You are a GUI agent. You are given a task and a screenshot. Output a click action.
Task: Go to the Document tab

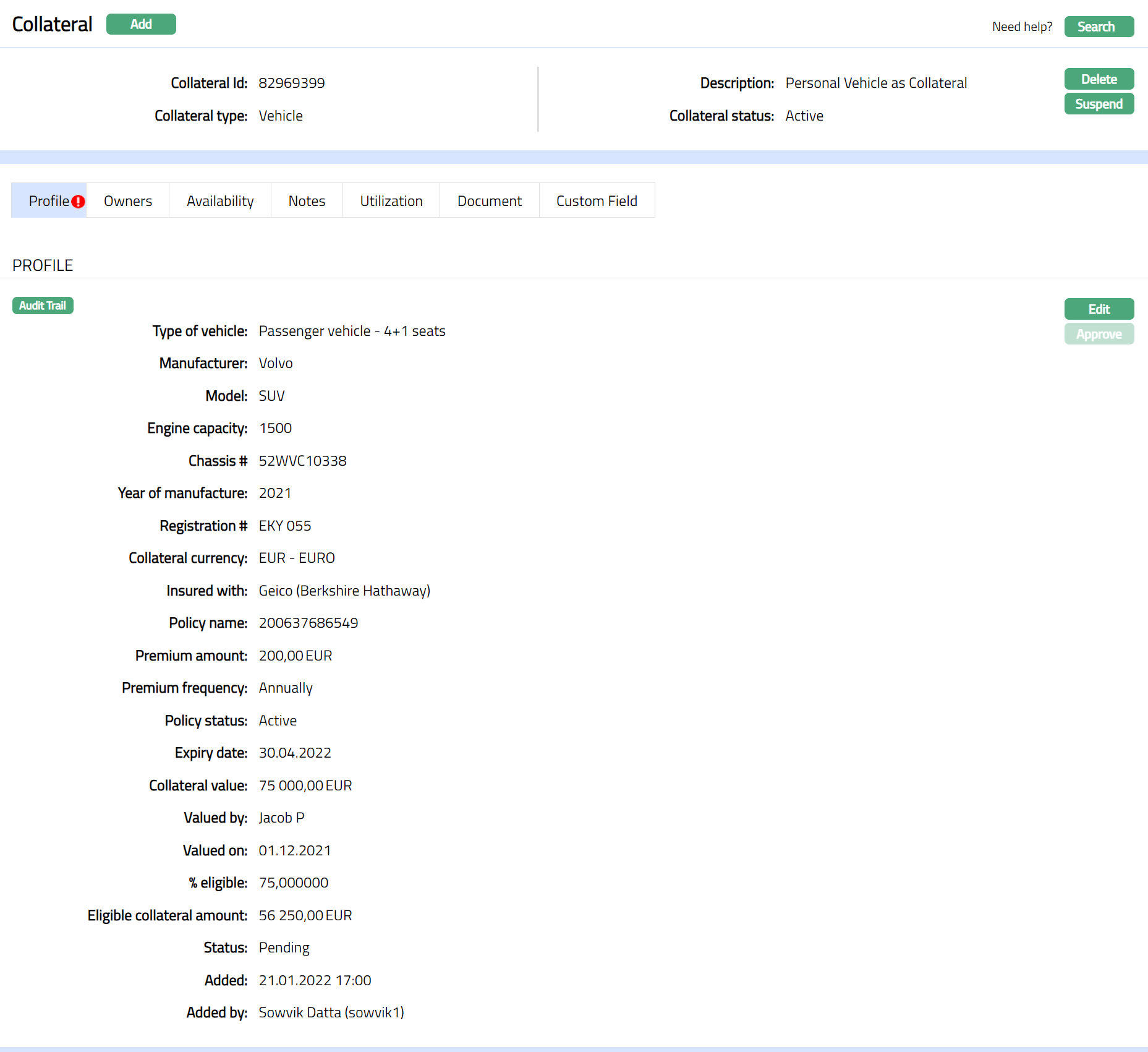coord(489,201)
